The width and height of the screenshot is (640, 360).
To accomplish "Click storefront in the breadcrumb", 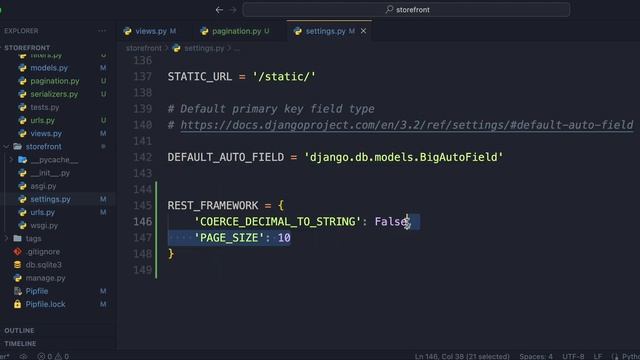I will [144, 48].
